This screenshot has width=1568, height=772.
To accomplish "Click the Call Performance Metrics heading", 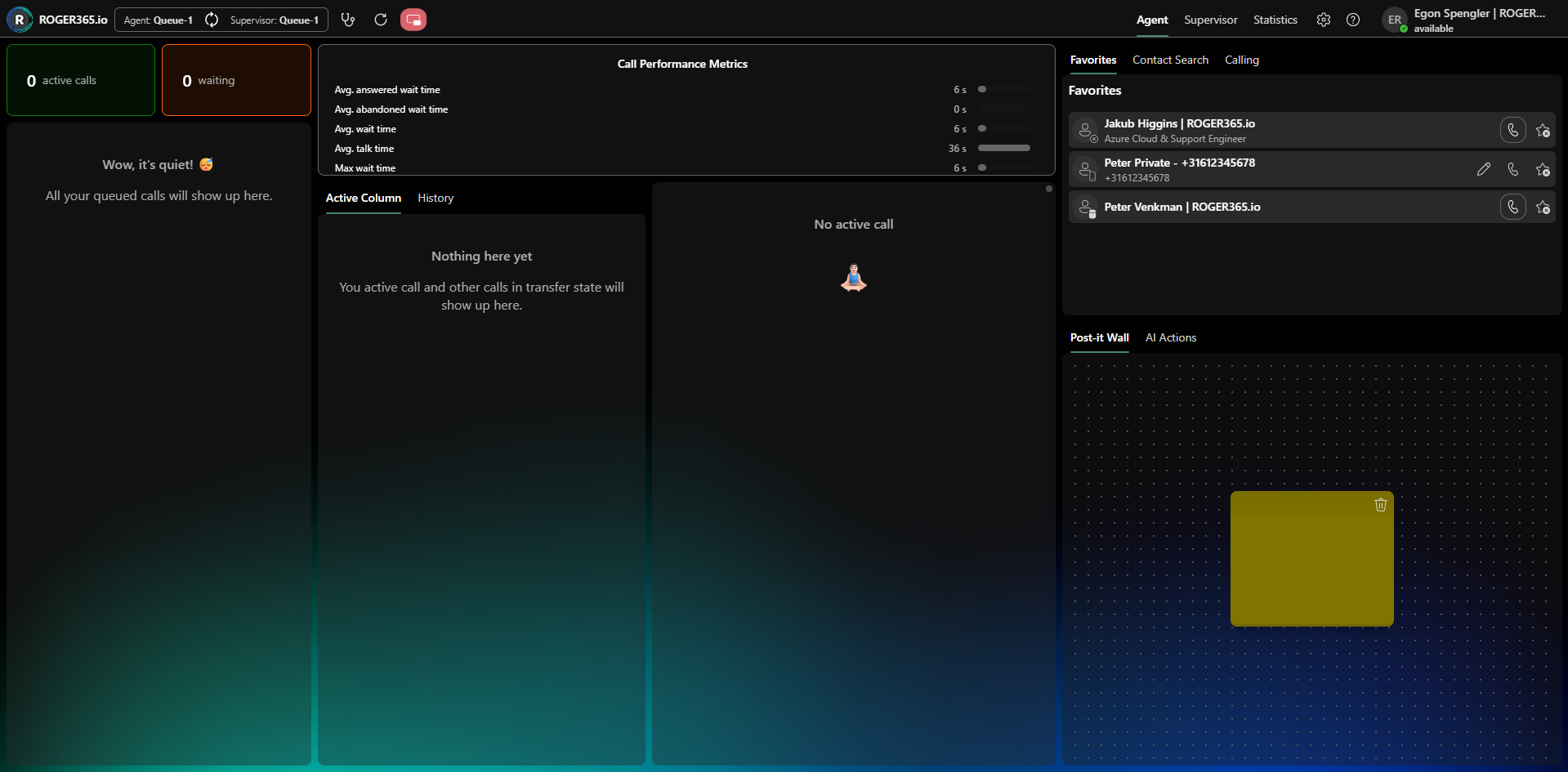I will pos(682,64).
